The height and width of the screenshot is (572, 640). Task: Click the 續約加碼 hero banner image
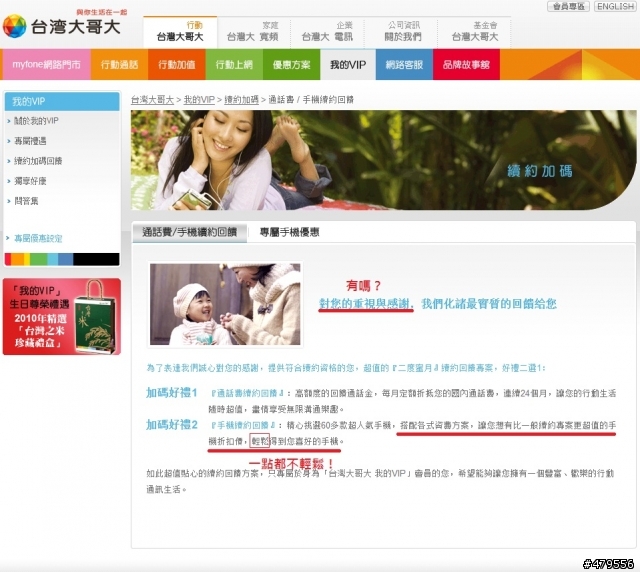pos(383,160)
